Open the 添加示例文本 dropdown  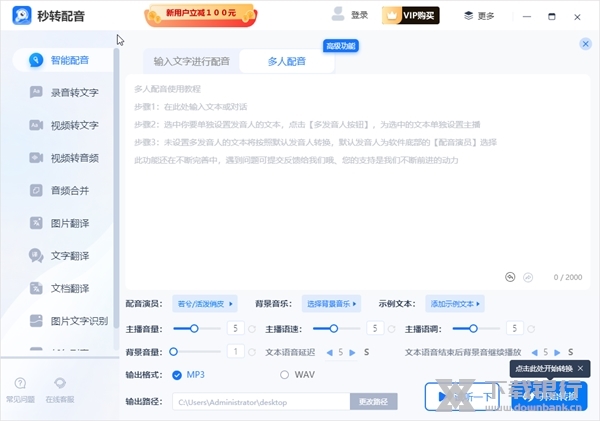455,304
